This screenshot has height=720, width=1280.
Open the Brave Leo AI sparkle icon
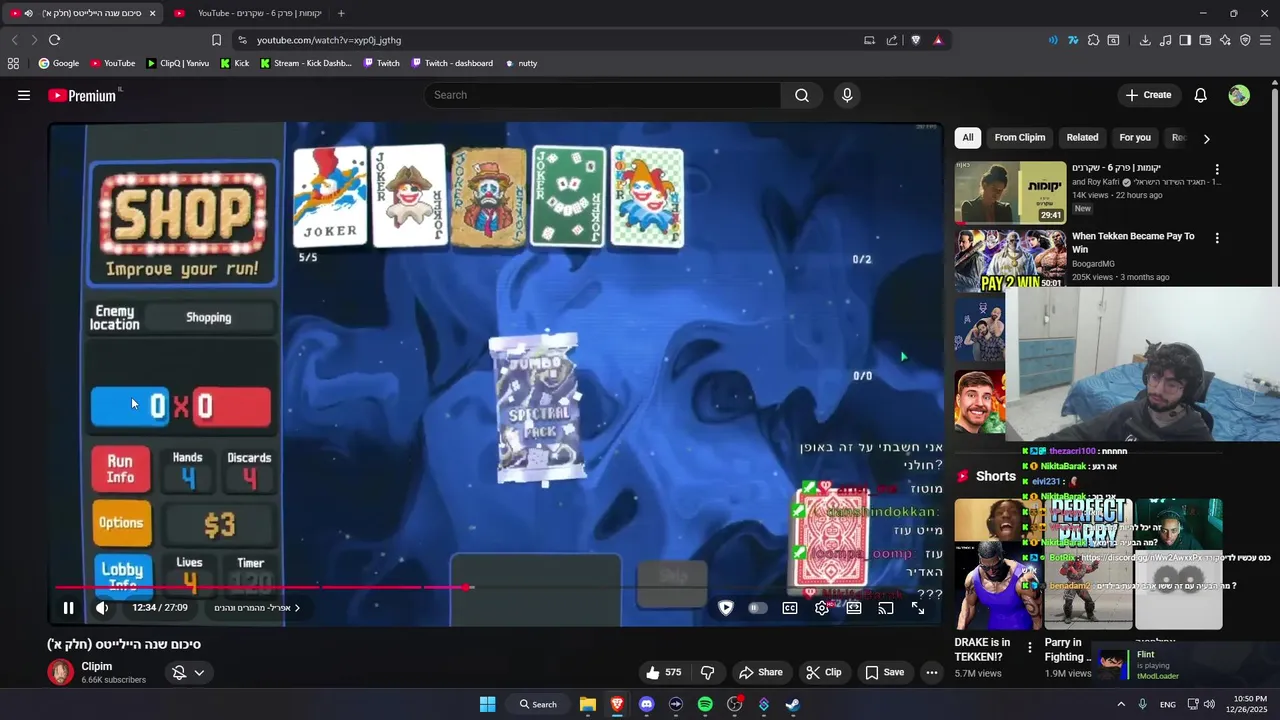(1225, 40)
